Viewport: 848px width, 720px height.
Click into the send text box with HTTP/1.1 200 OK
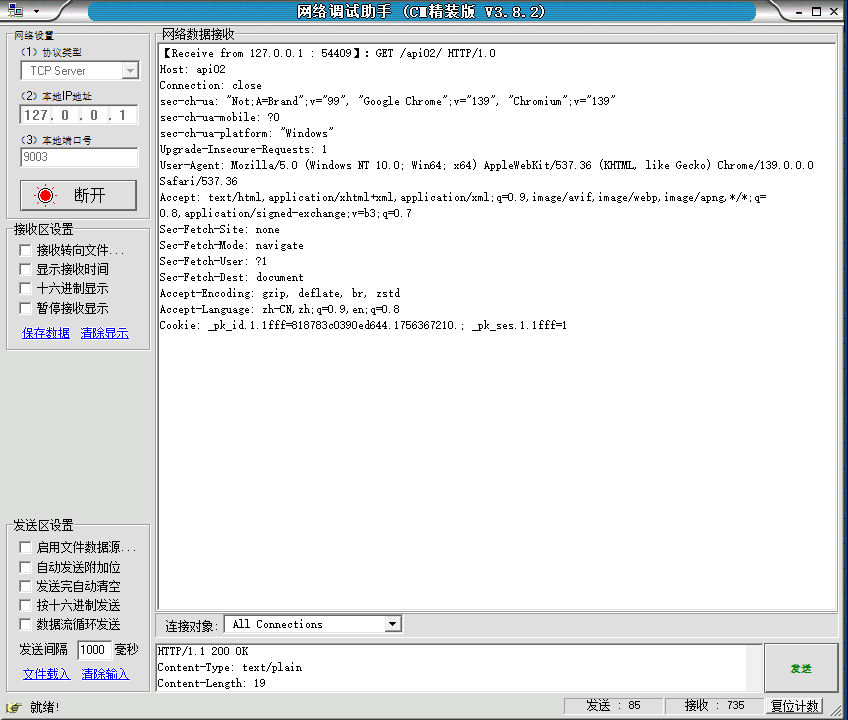450,667
